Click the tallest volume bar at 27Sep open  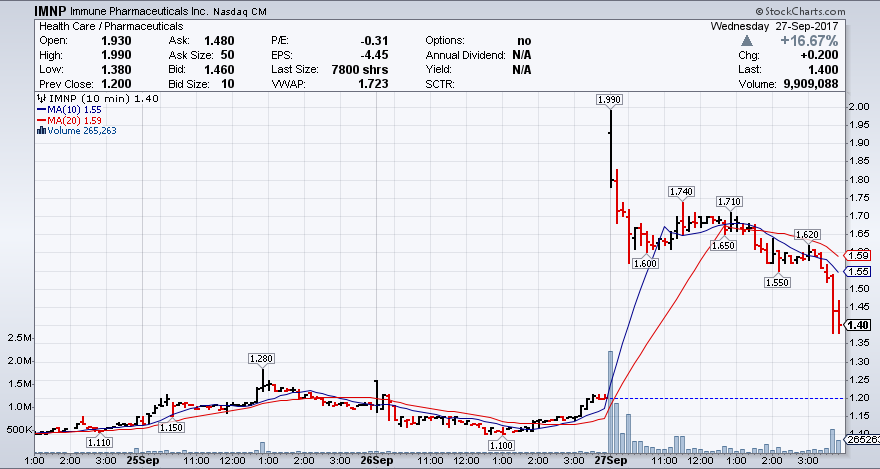click(x=608, y=400)
